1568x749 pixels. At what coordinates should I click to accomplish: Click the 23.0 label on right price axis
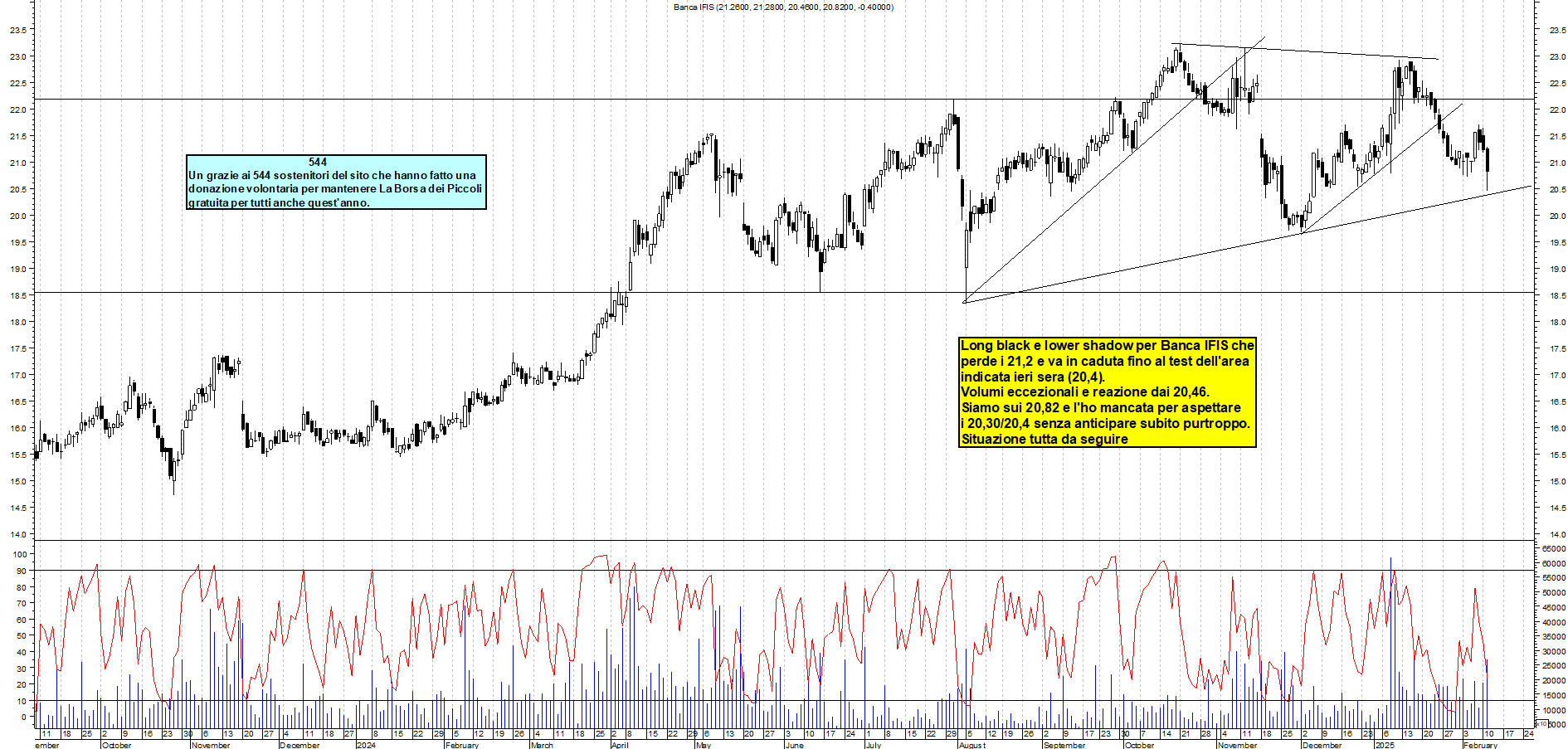[1557, 56]
